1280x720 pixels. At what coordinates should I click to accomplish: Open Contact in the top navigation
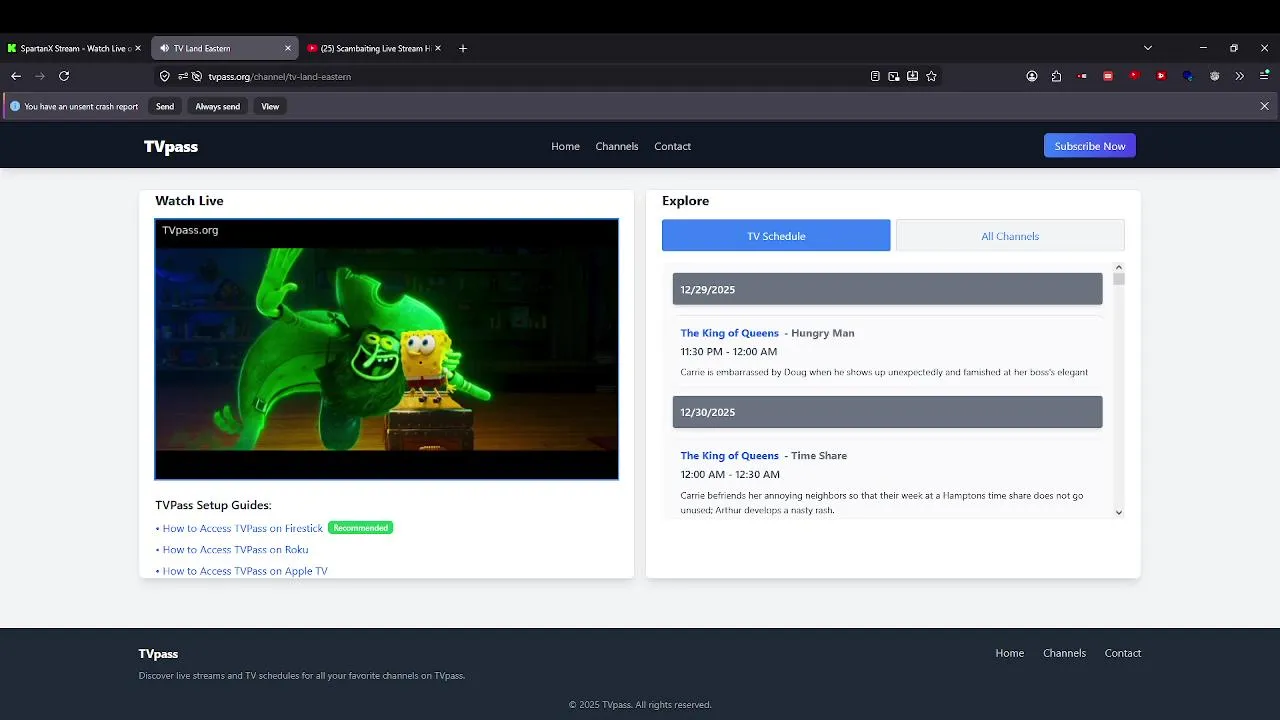[673, 146]
